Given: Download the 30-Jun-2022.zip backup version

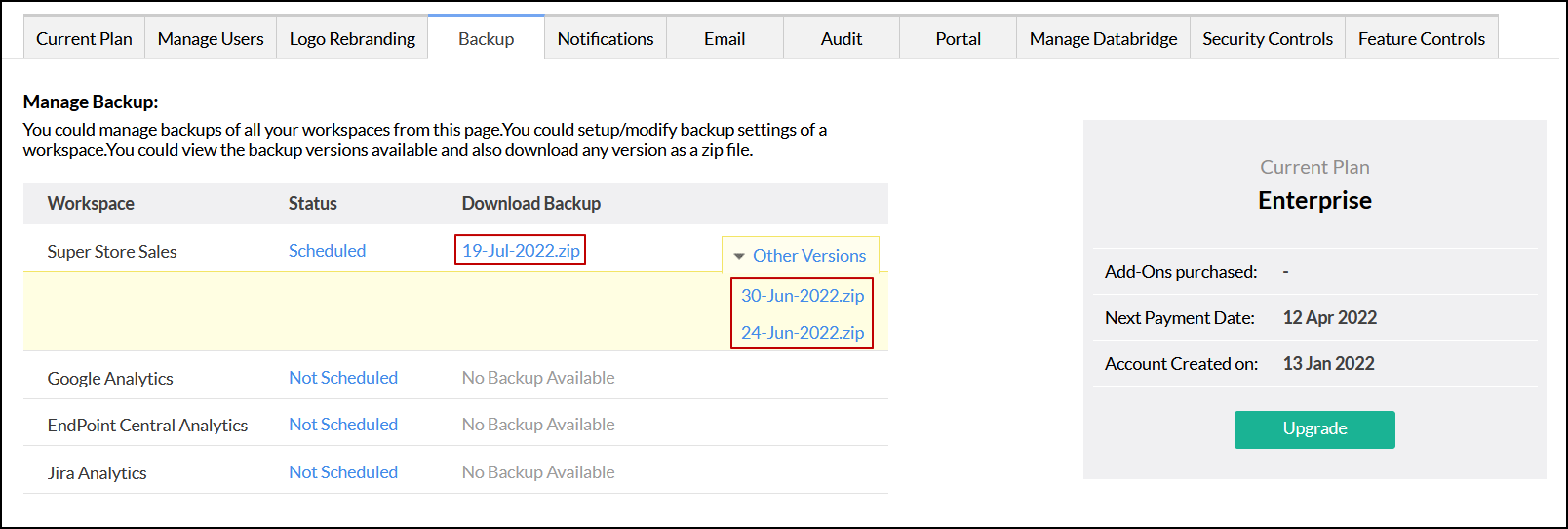Looking at the screenshot, I should tap(803, 296).
